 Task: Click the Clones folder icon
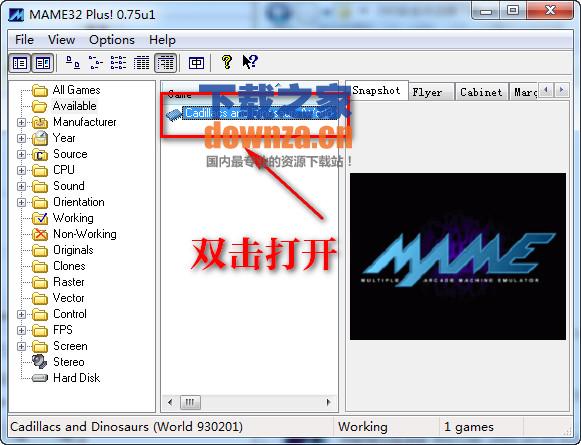pyautogui.click(x=40, y=266)
